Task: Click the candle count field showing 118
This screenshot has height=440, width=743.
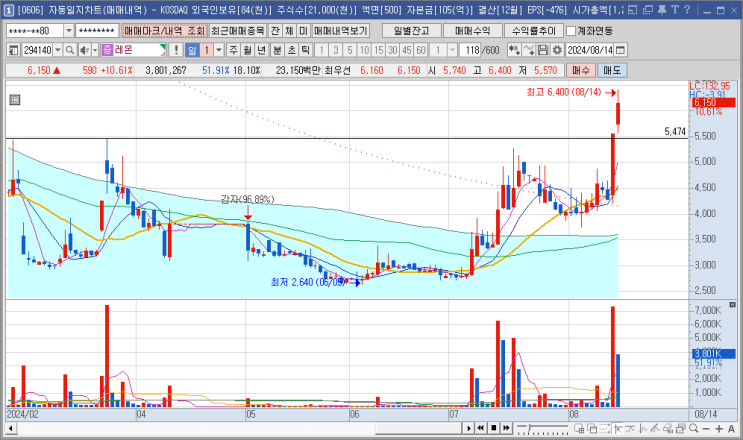Action: (x=471, y=50)
